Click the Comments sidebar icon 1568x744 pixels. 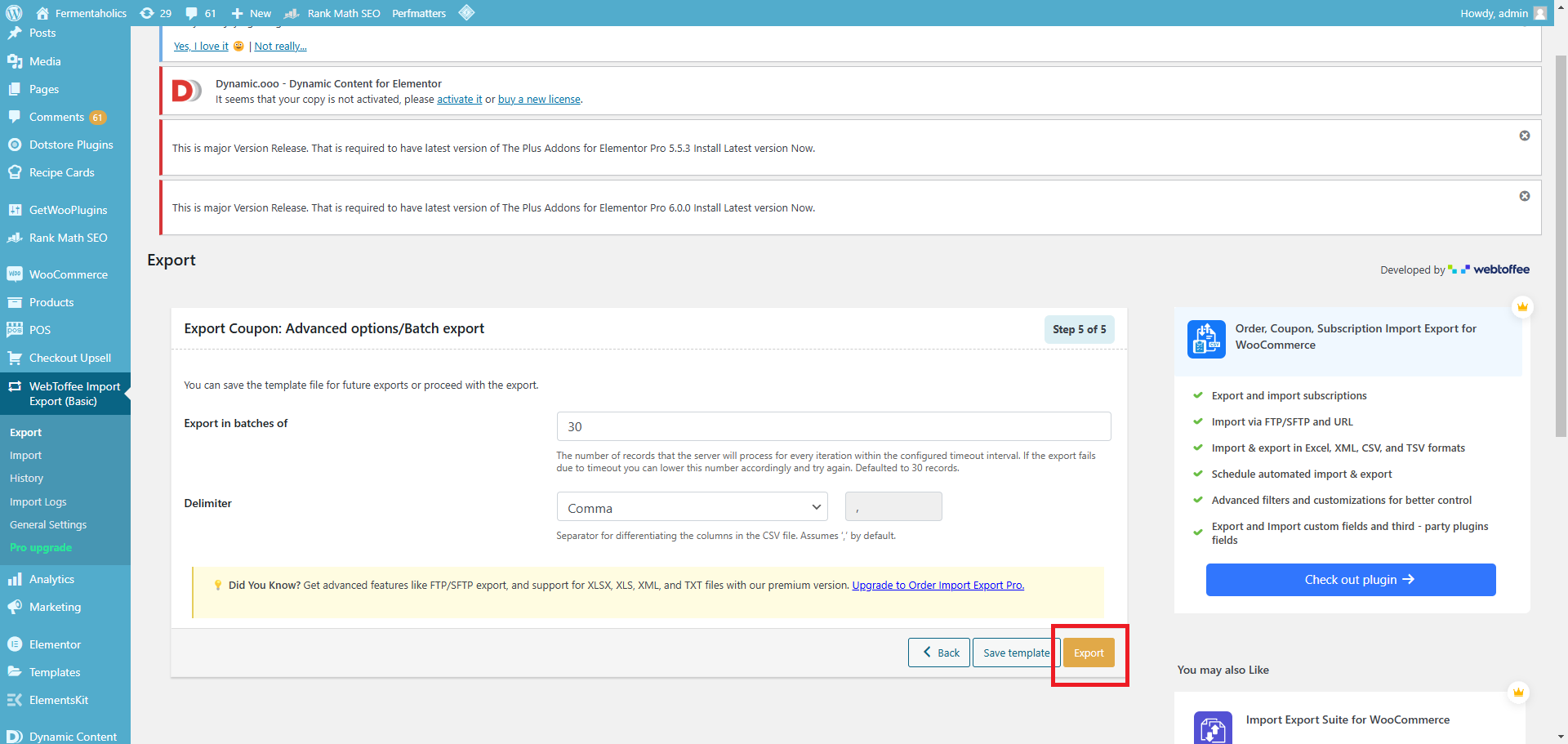tap(15, 117)
